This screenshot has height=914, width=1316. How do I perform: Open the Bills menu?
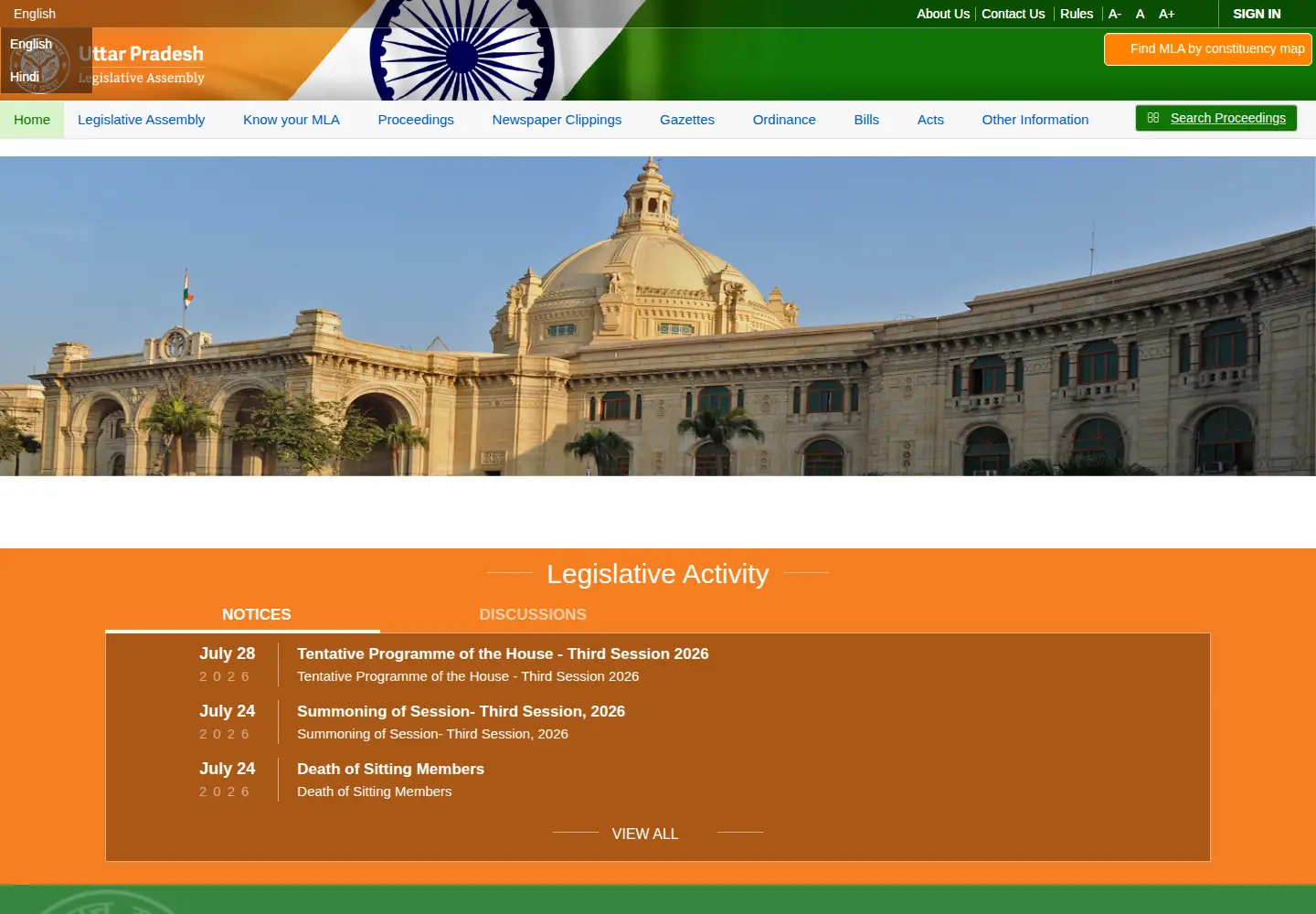[866, 120]
